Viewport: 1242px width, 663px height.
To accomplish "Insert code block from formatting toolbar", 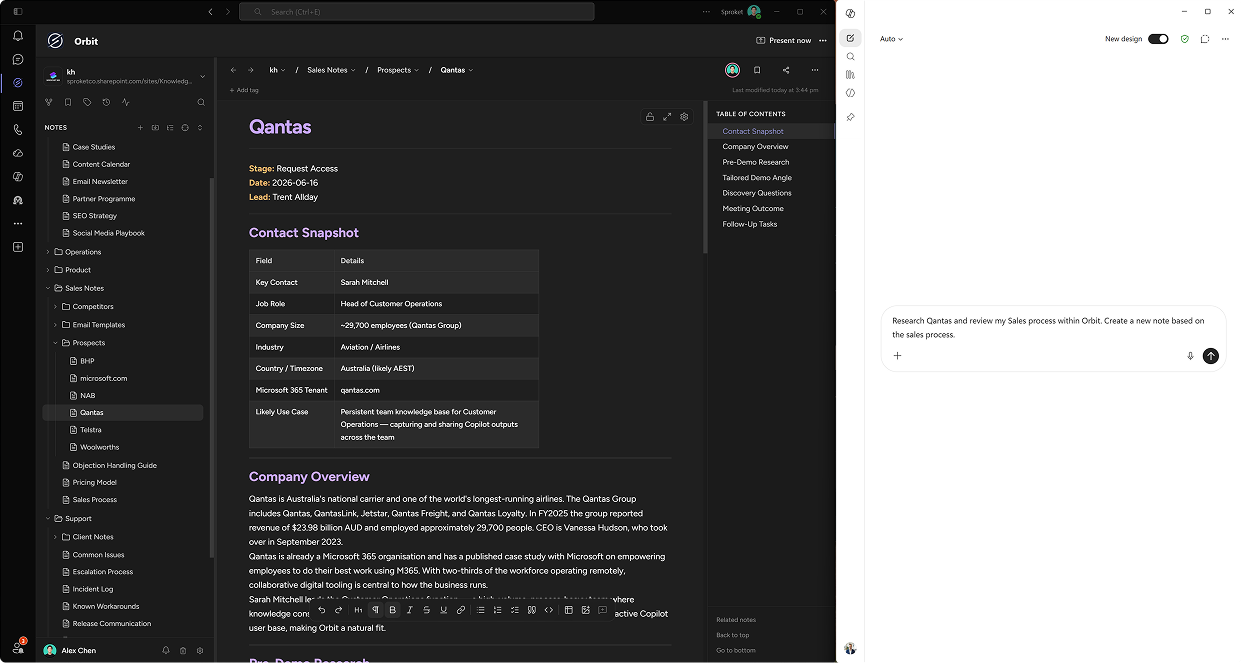I will [549, 610].
